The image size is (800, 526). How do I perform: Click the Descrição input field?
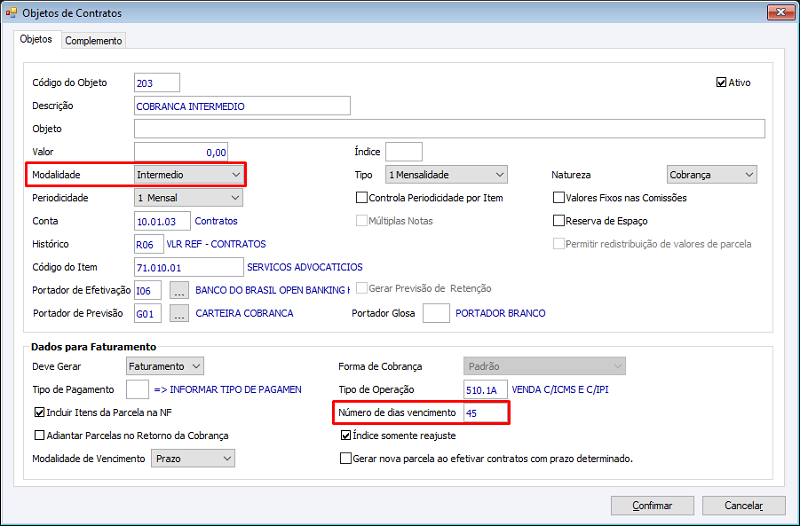(242, 106)
